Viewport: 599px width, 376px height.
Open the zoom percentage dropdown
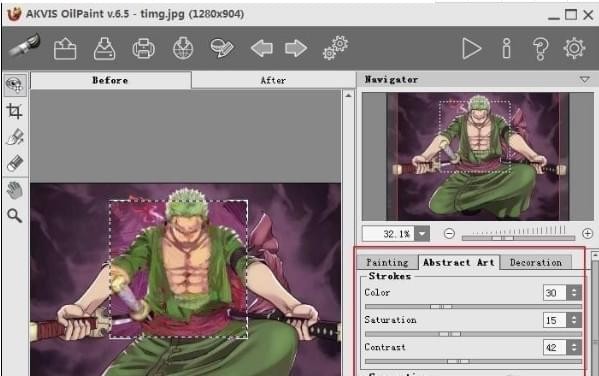pos(422,233)
